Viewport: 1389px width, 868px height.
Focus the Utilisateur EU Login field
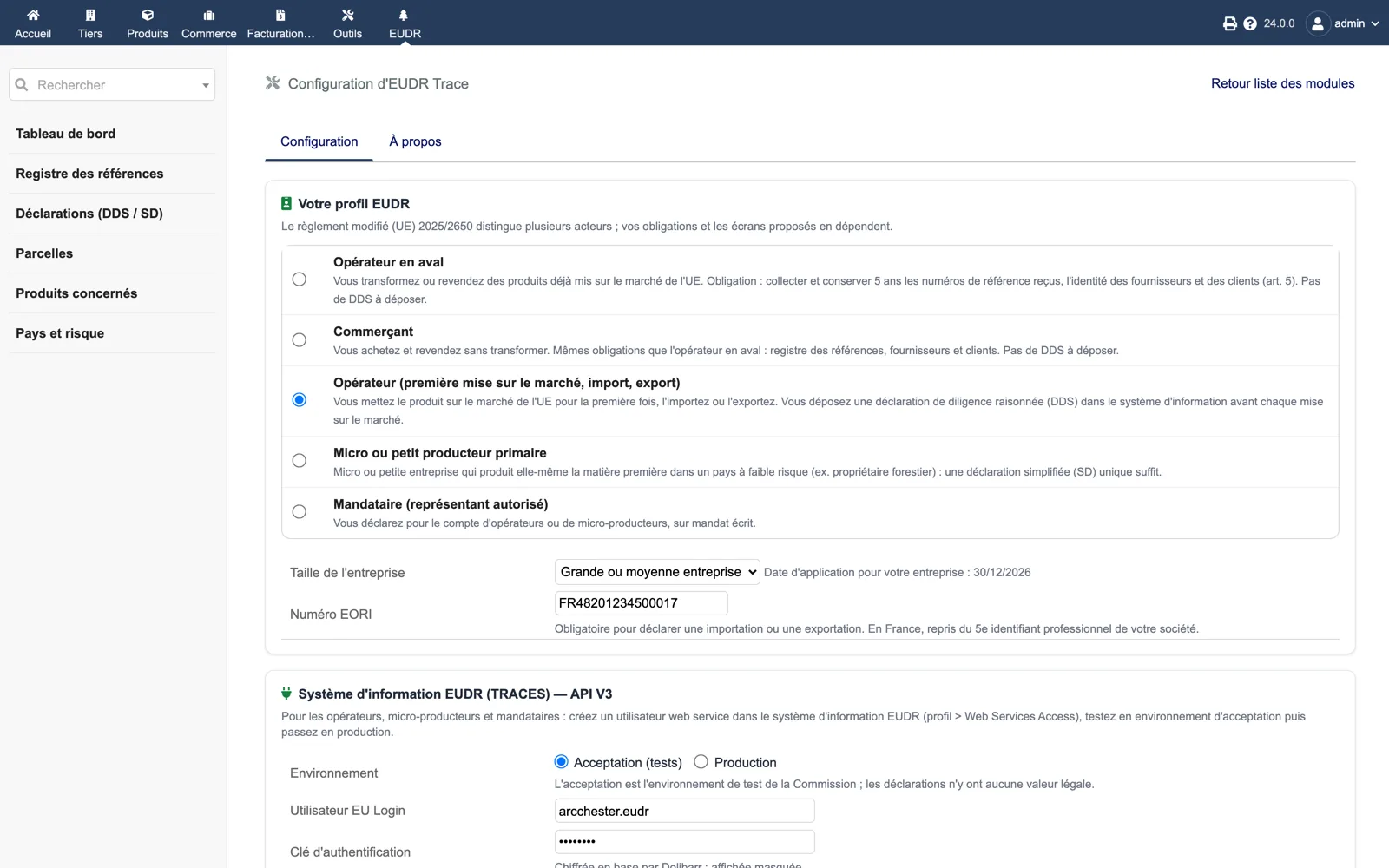(684, 811)
